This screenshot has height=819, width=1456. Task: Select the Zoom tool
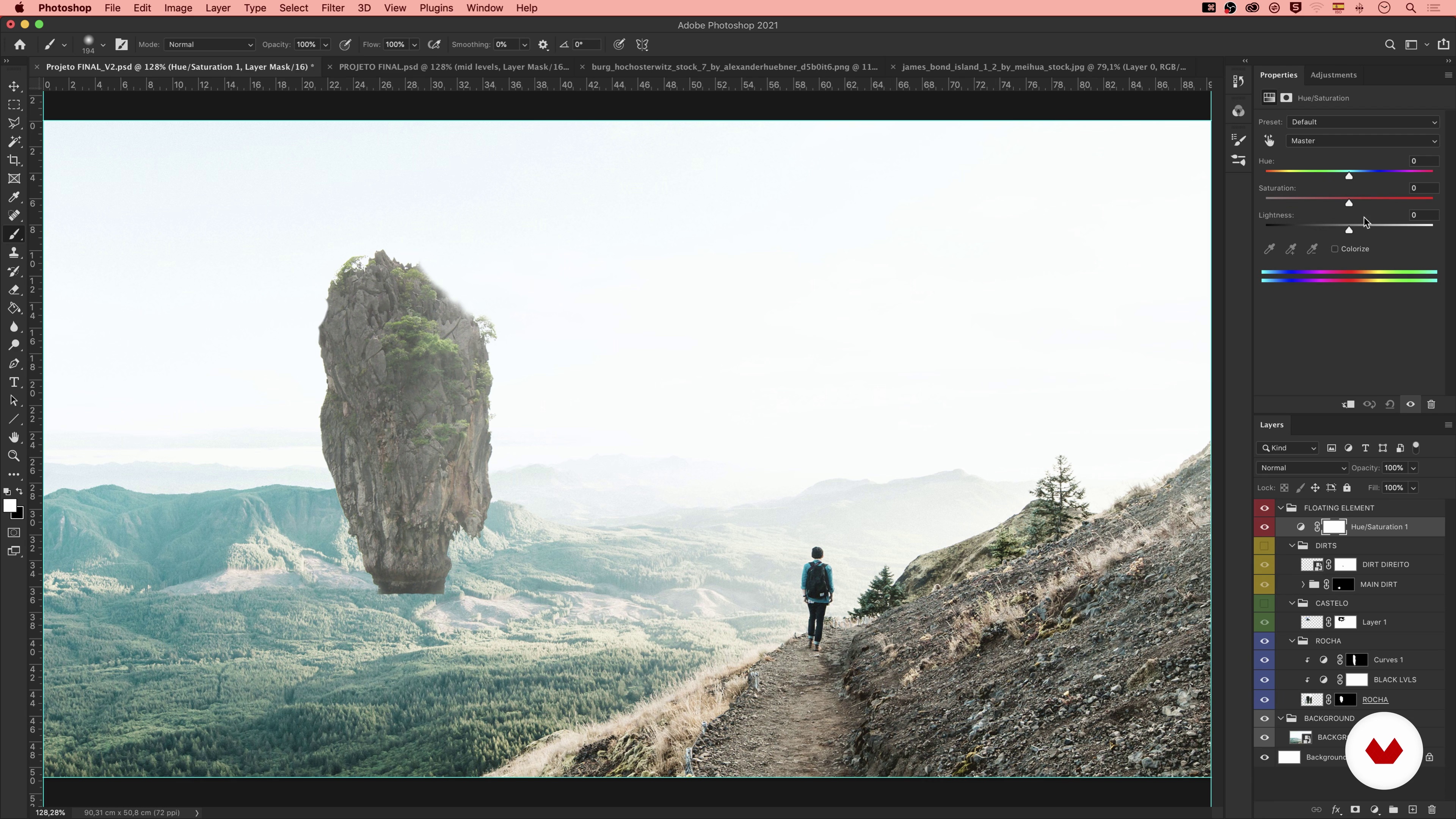(x=14, y=456)
